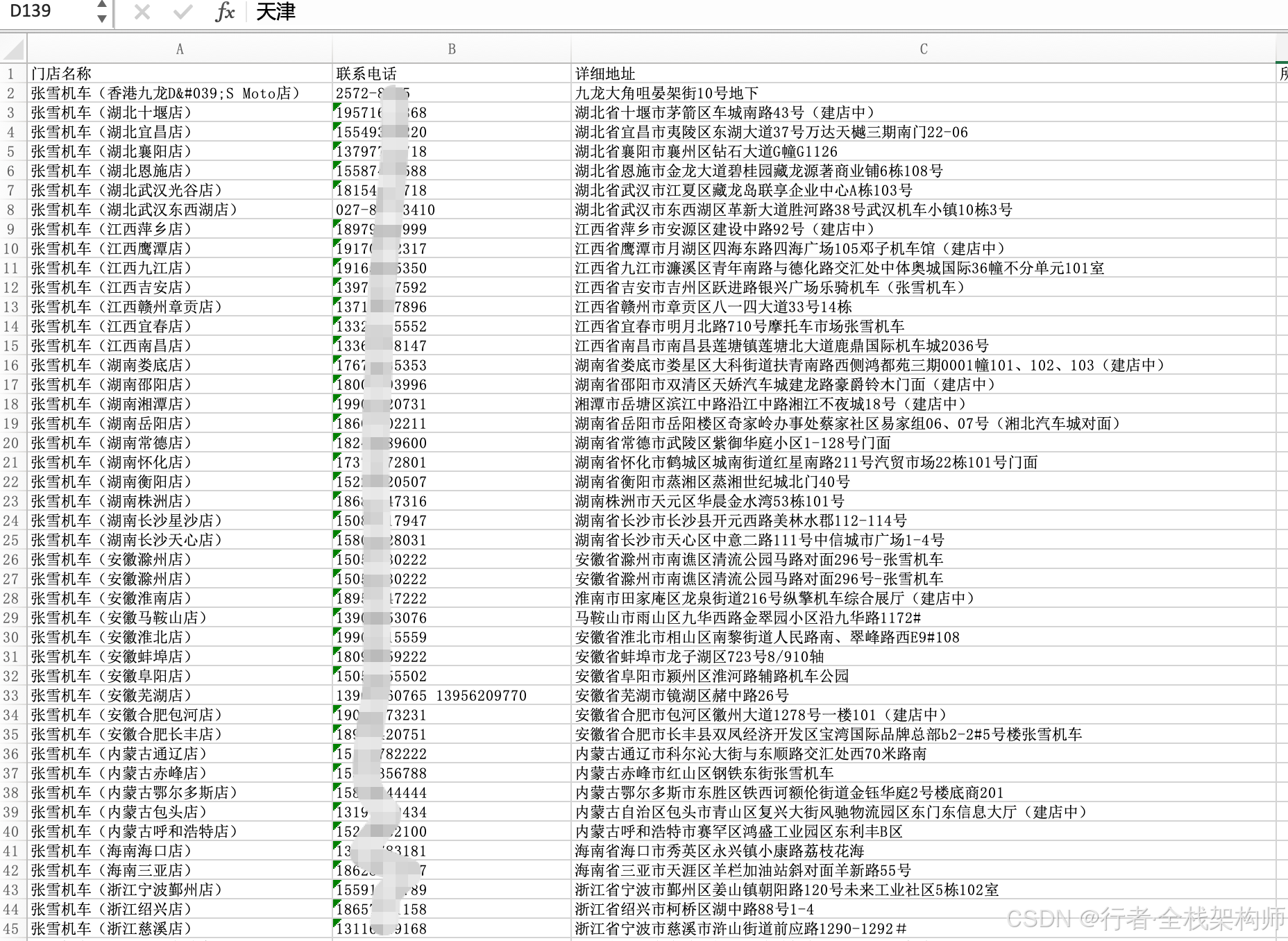Viewport: 1288px width, 941px height.
Task: Select cell 张雪机车（内蒙古呼和浩特店）
Action: (x=180, y=831)
